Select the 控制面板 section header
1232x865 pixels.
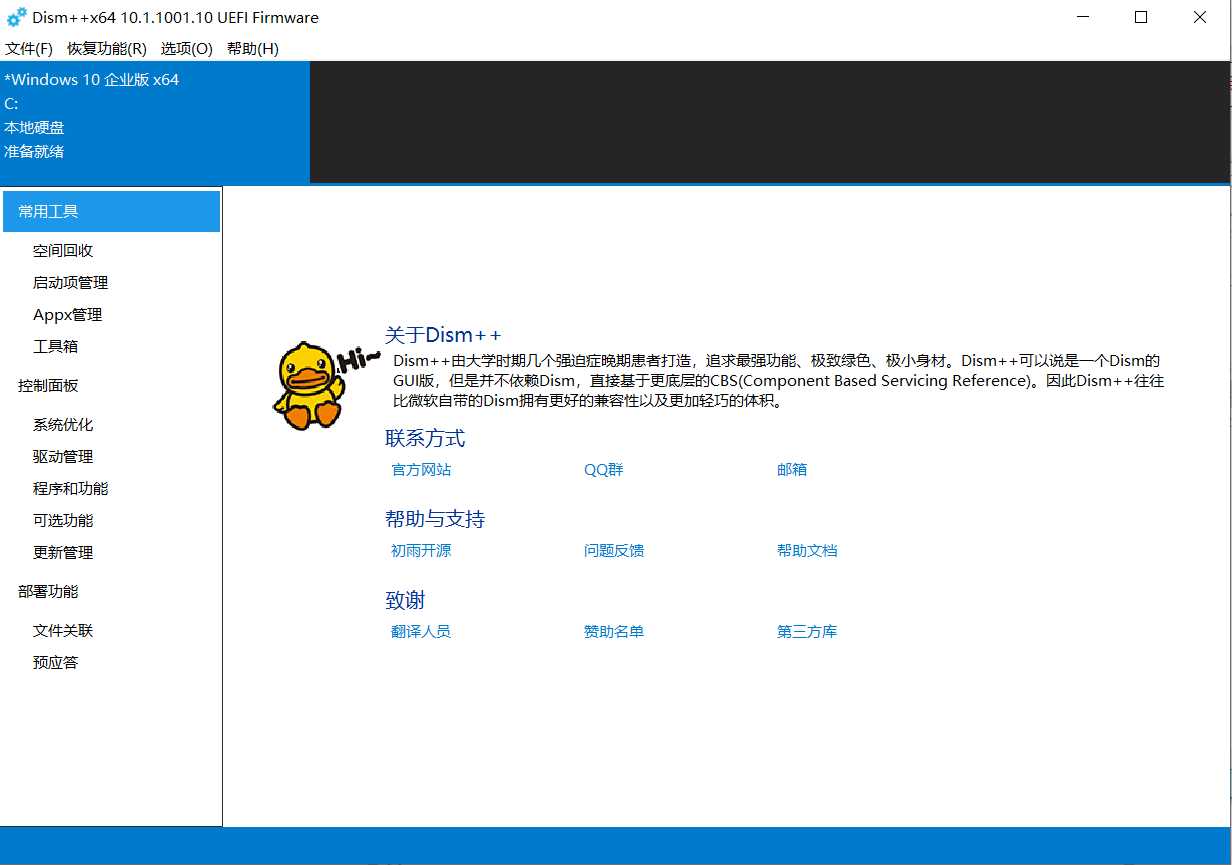(x=48, y=386)
